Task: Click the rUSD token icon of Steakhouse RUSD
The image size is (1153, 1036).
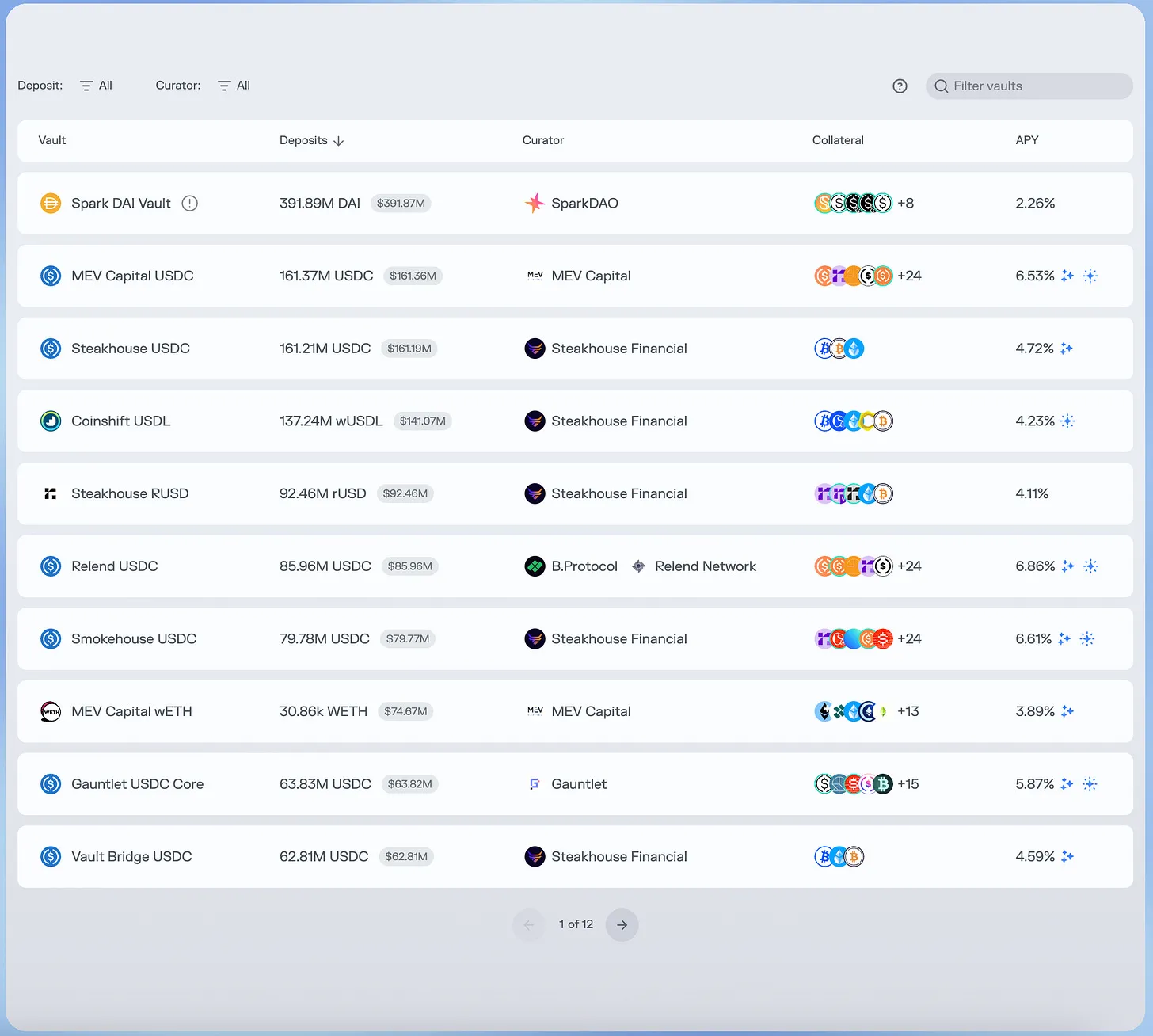Action: click(x=51, y=493)
